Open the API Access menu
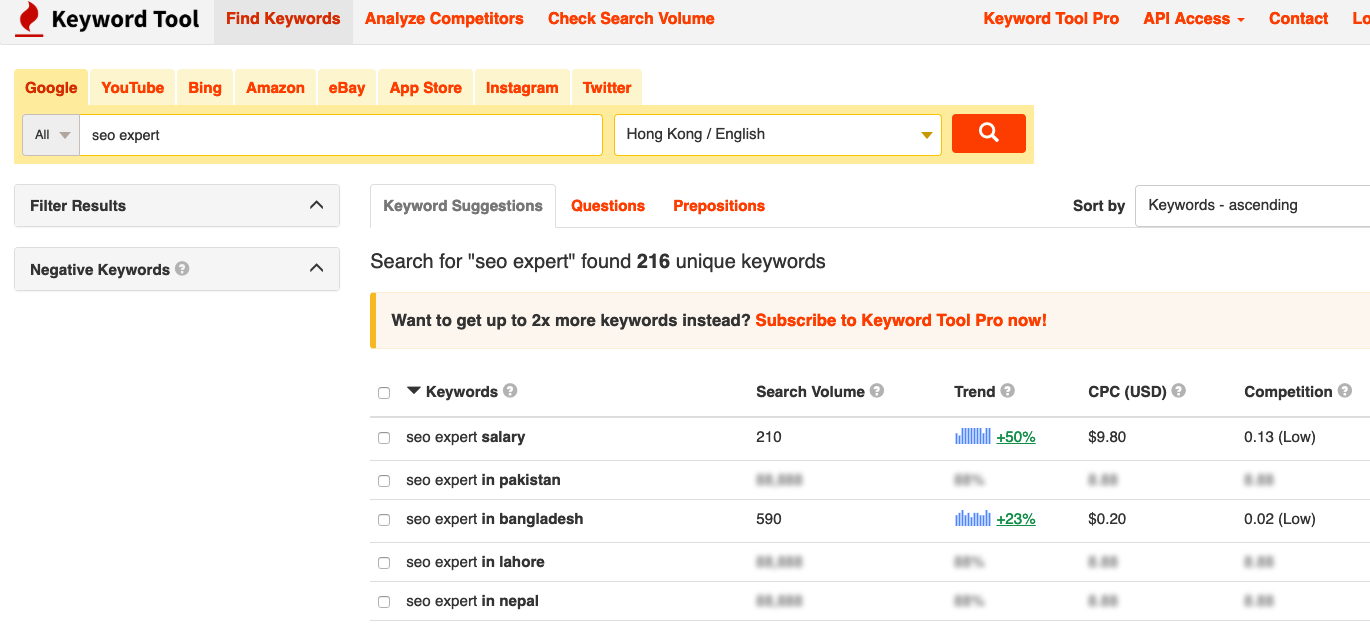The height and width of the screenshot is (626, 1370). tap(1194, 19)
